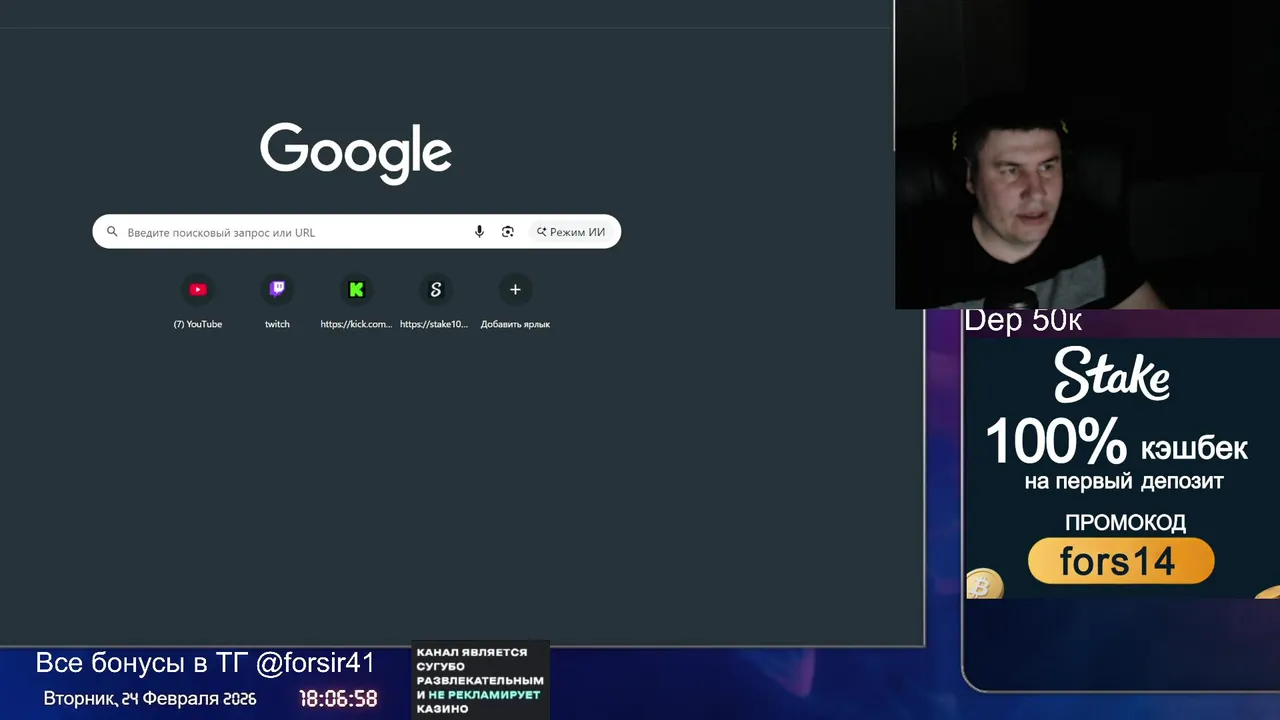Click the fors14 promo code badge
The width and height of the screenshot is (1280, 720).
click(x=1121, y=561)
